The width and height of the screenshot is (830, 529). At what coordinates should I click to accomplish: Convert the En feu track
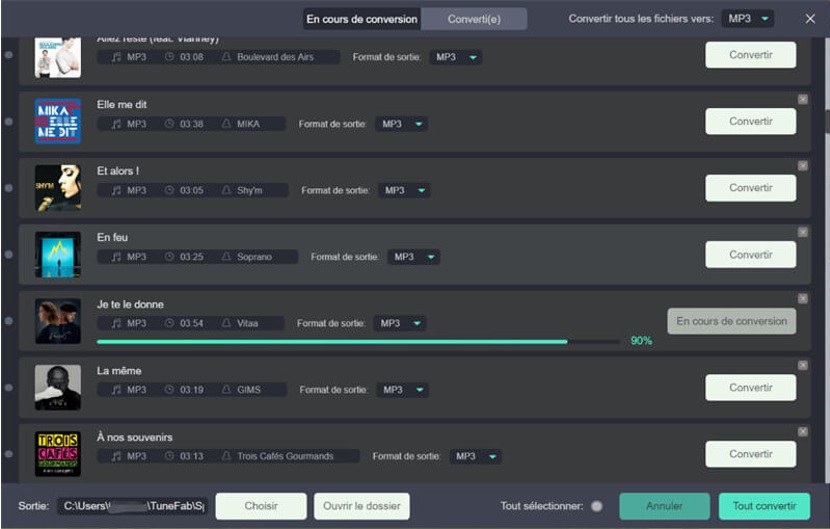coord(751,255)
